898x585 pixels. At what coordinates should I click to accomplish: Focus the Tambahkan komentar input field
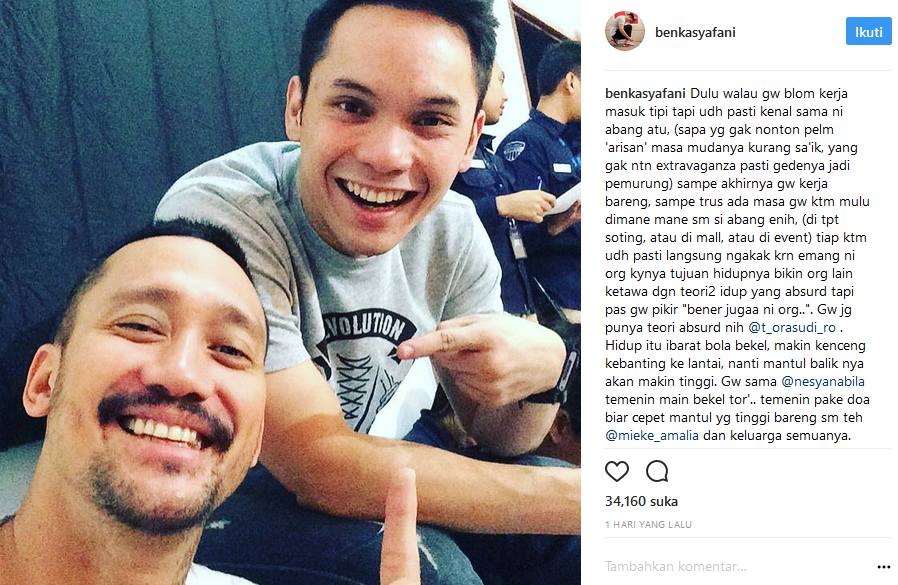pos(736,567)
